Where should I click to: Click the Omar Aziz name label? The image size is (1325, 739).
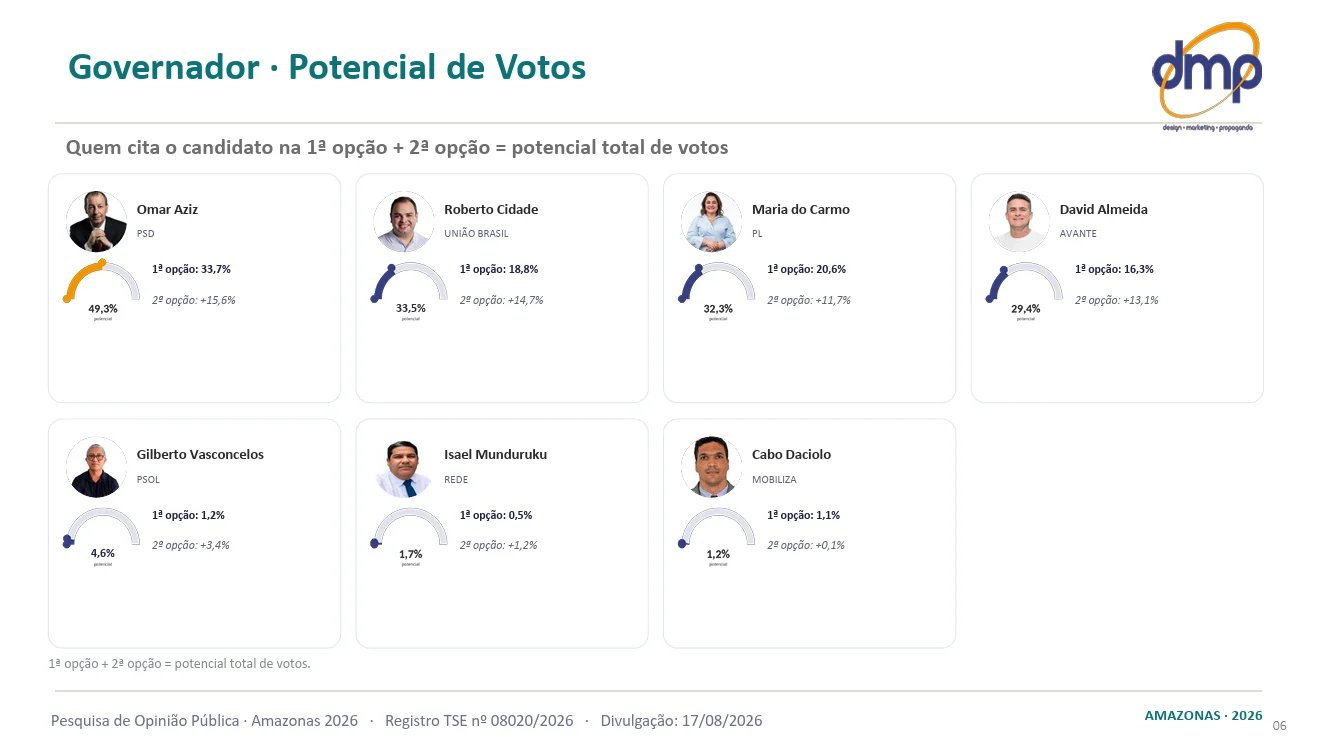(x=167, y=209)
